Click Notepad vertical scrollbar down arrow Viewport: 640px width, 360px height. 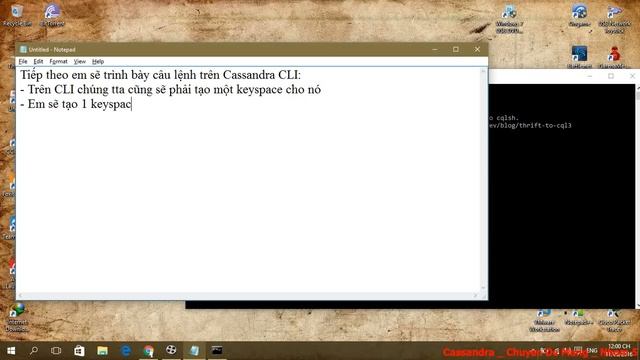(483, 288)
